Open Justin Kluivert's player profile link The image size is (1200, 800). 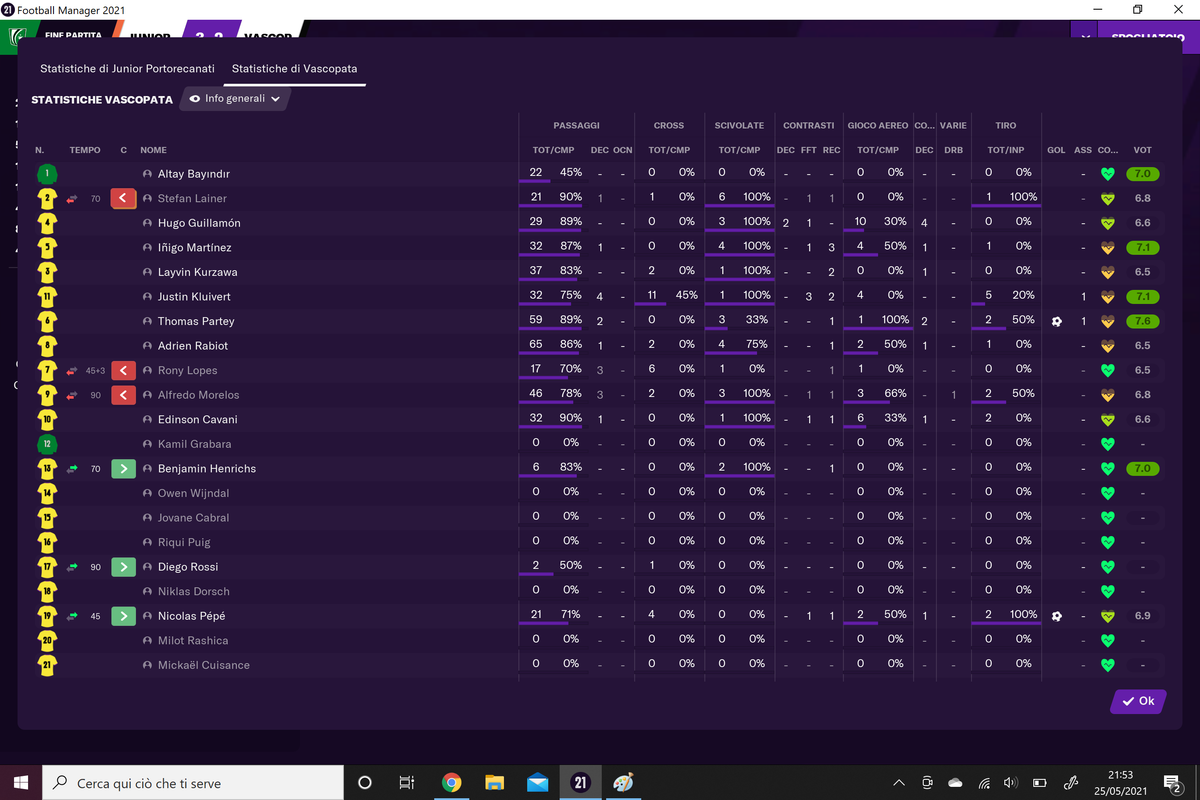[195, 297]
